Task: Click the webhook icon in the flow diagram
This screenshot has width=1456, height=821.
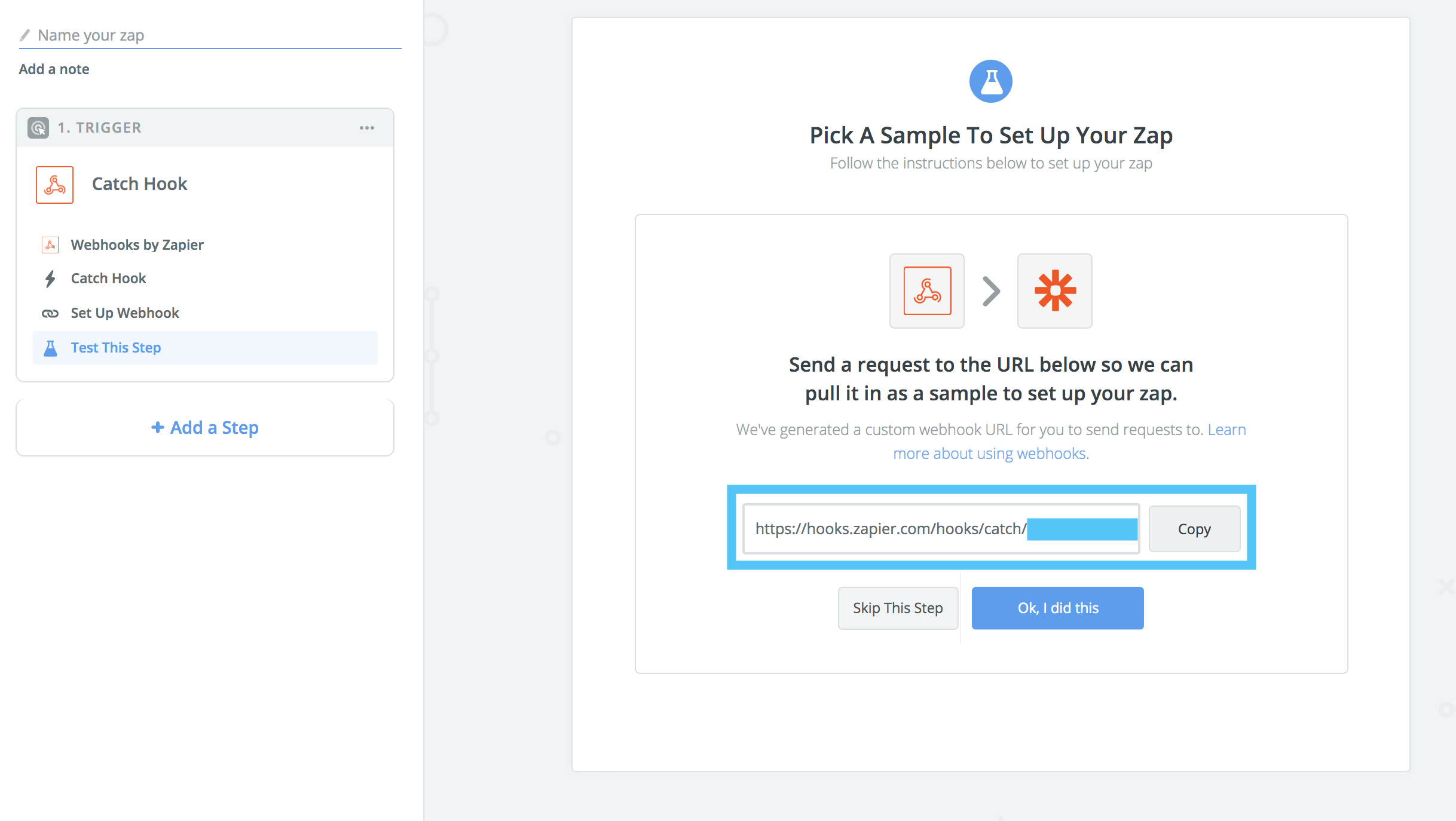Action: point(926,291)
